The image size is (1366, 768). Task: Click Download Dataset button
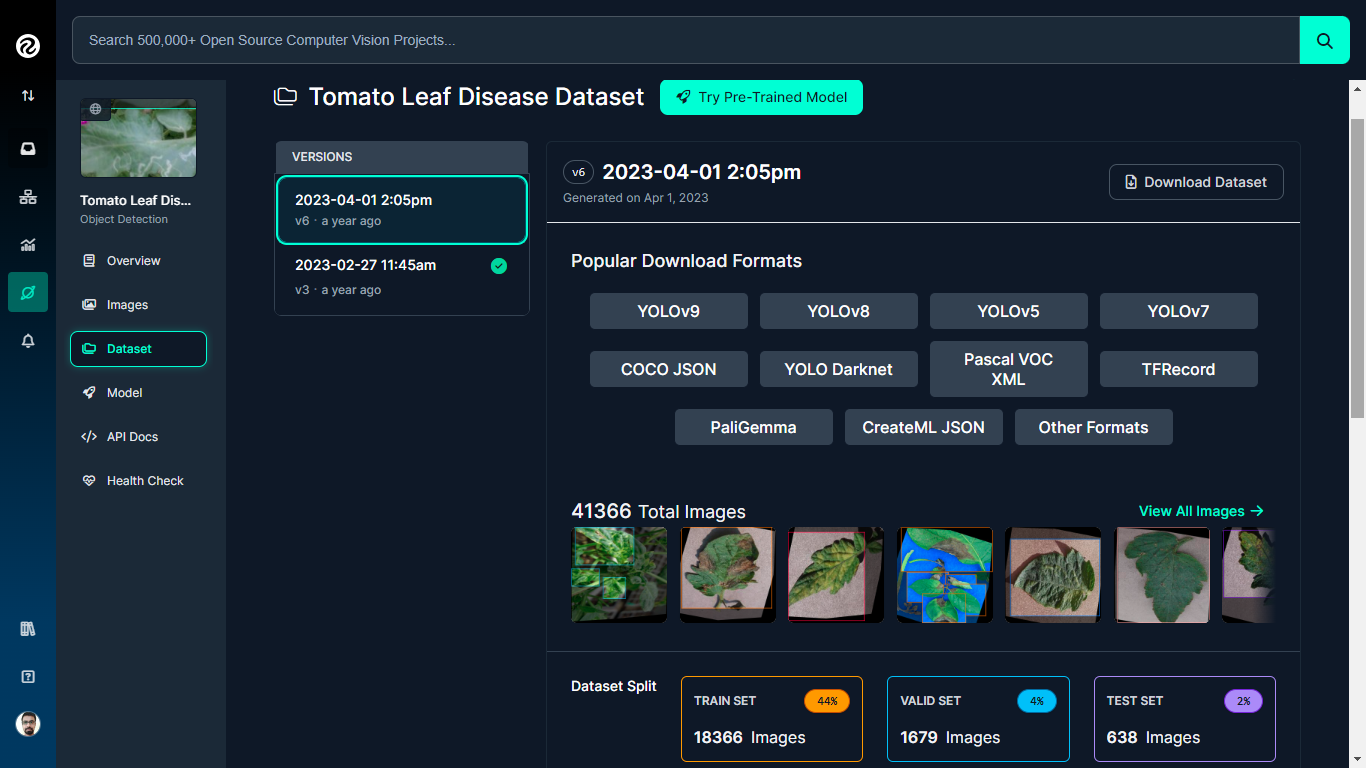(1196, 182)
